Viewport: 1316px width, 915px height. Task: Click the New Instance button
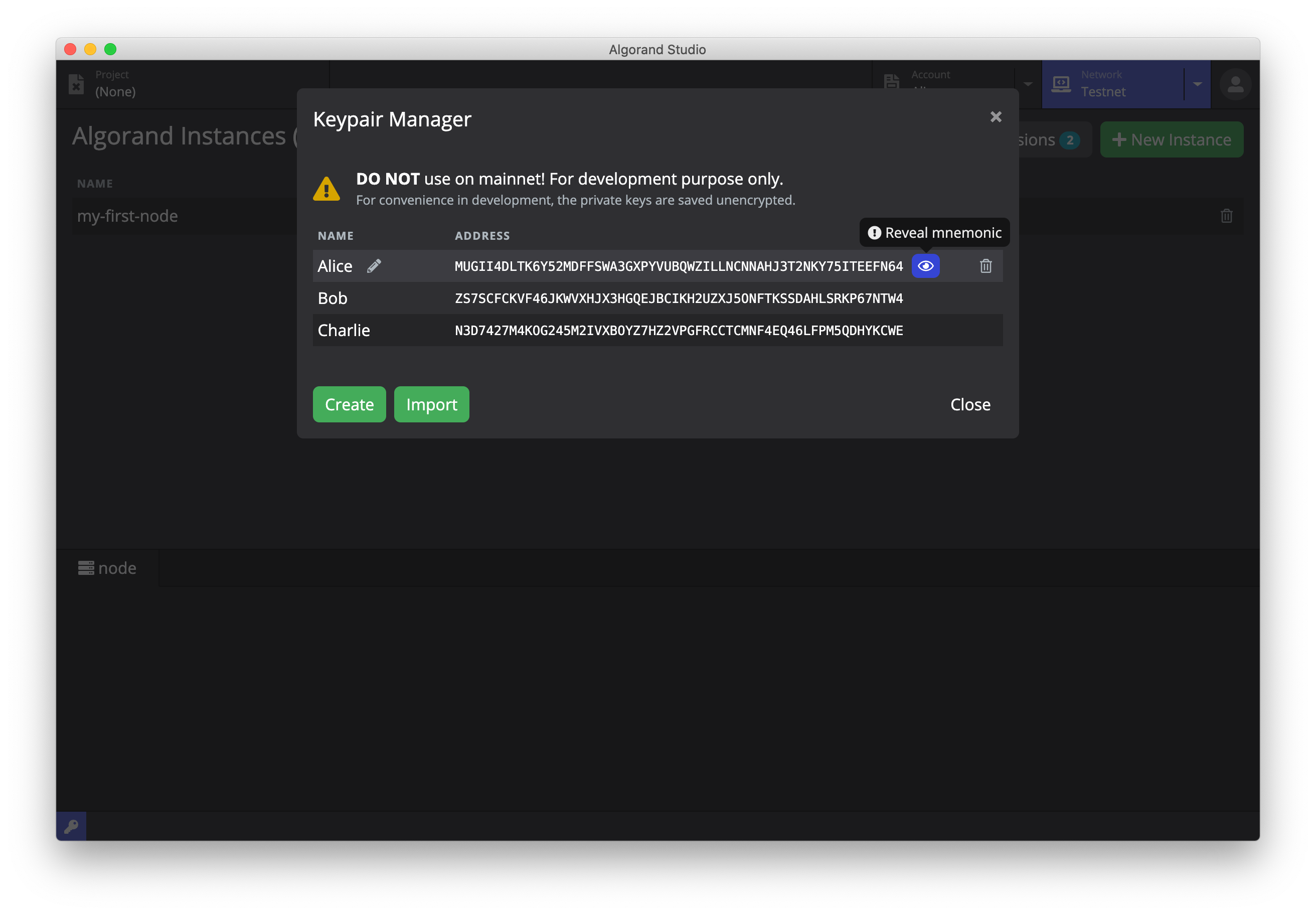(x=1172, y=139)
